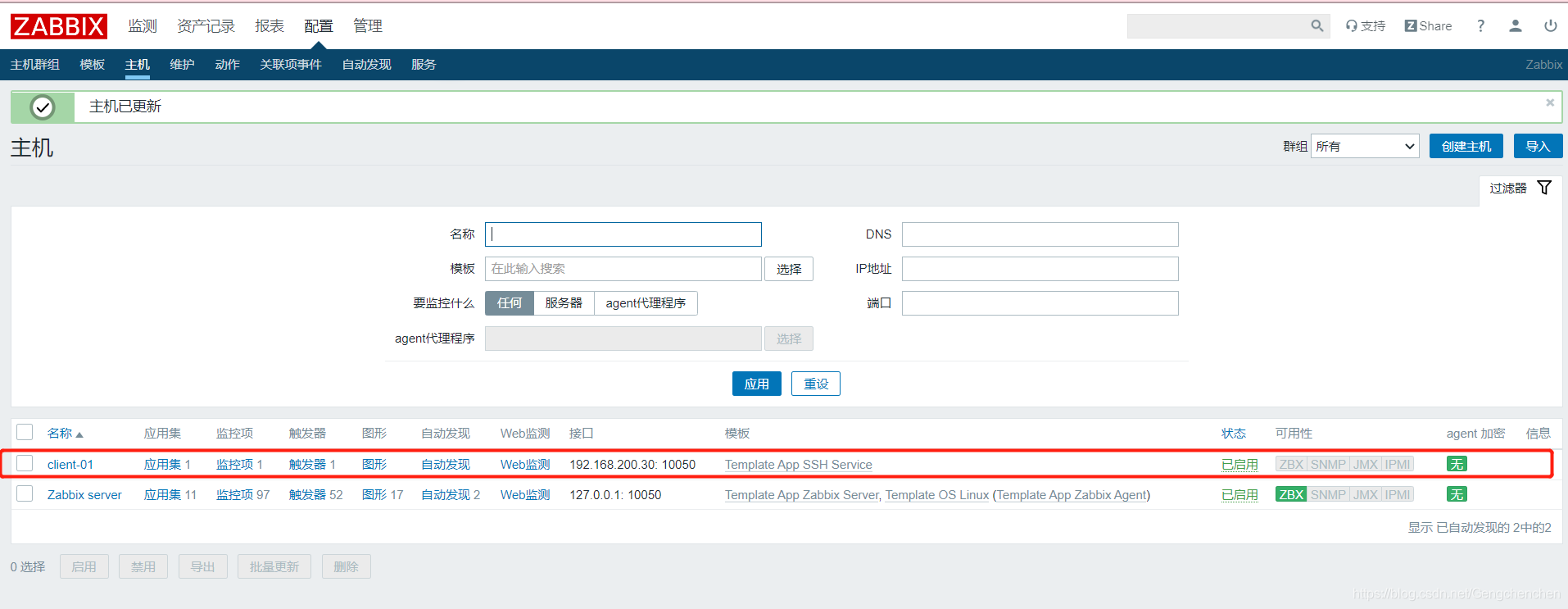The height and width of the screenshot is (609, 1568).
Task: Open the Share link
Action: tap(1428, 26)
